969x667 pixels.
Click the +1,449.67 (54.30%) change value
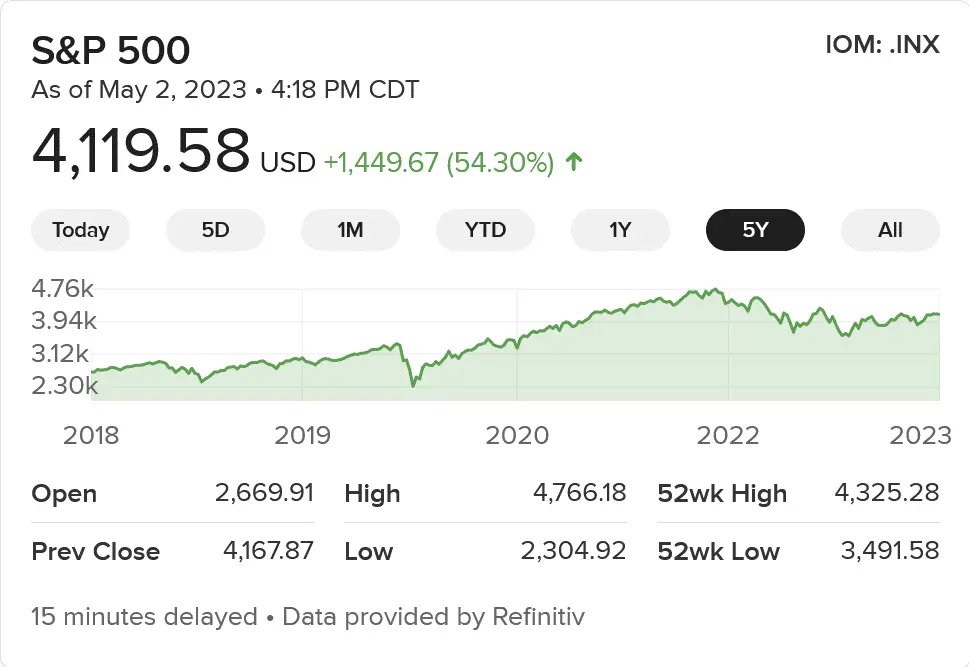[x=438, y=163]
